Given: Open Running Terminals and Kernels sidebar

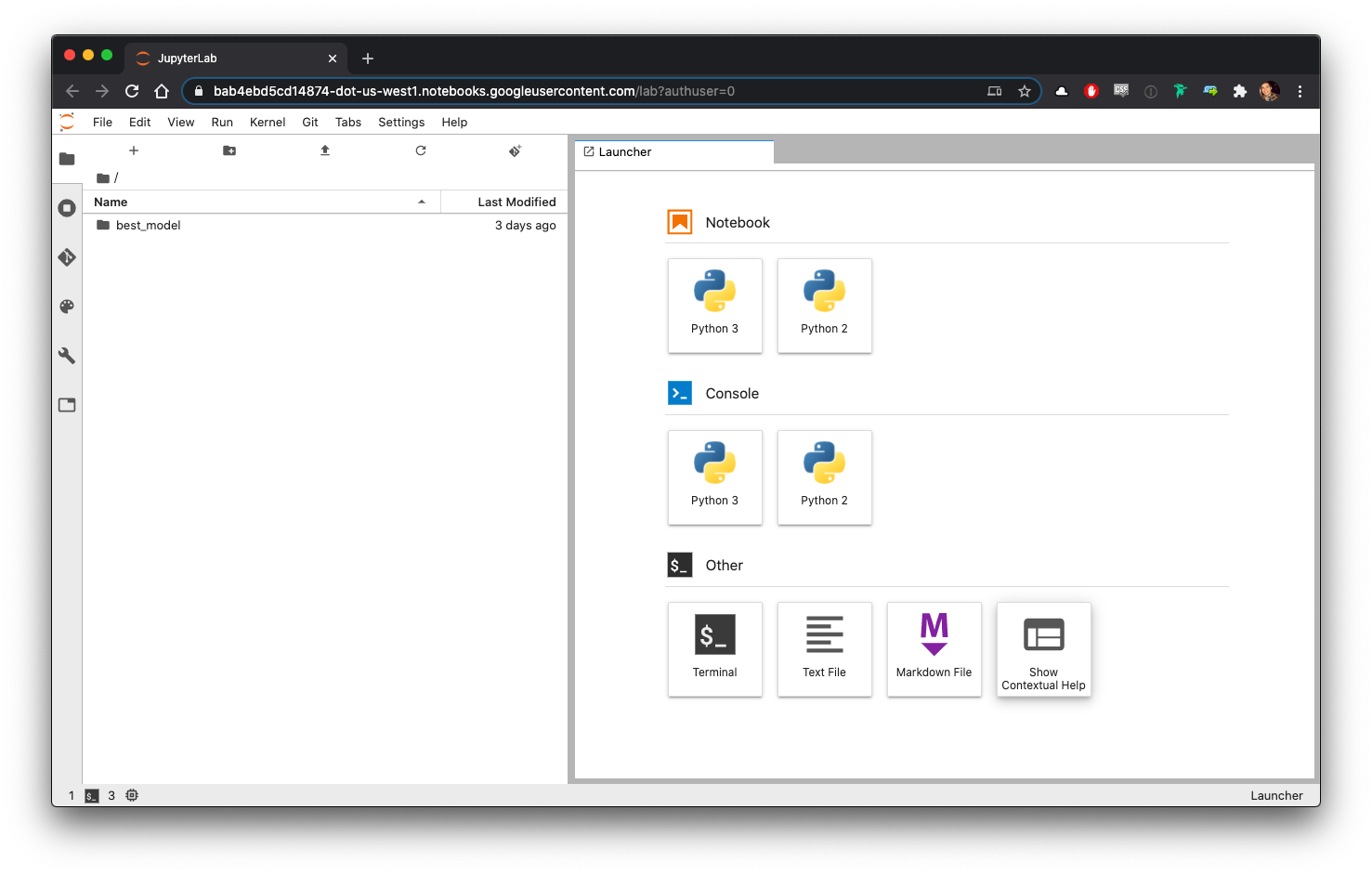Looking at the screenshot, I should (x=67, y=208).
